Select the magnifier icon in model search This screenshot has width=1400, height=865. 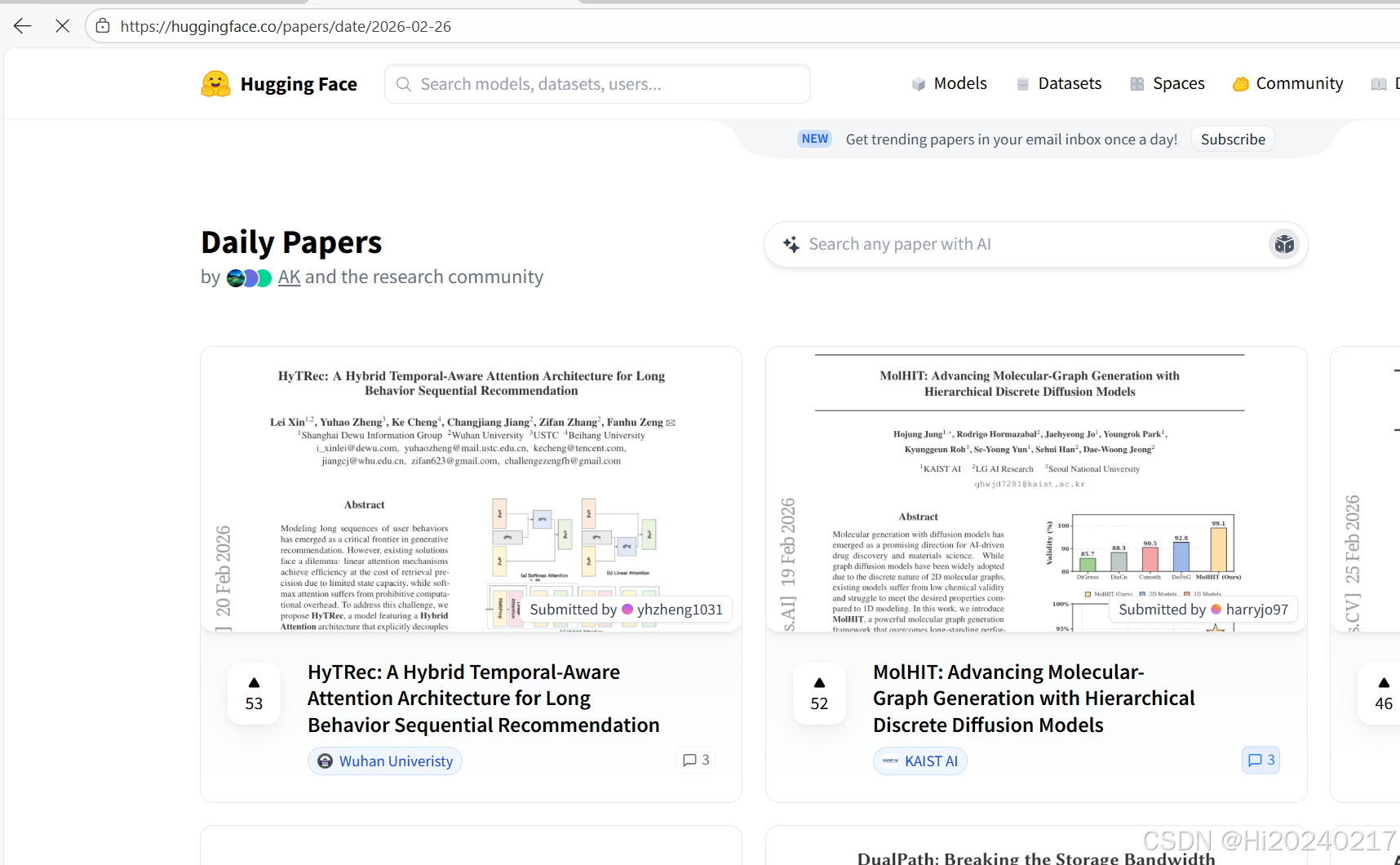[x=403, y=84]
